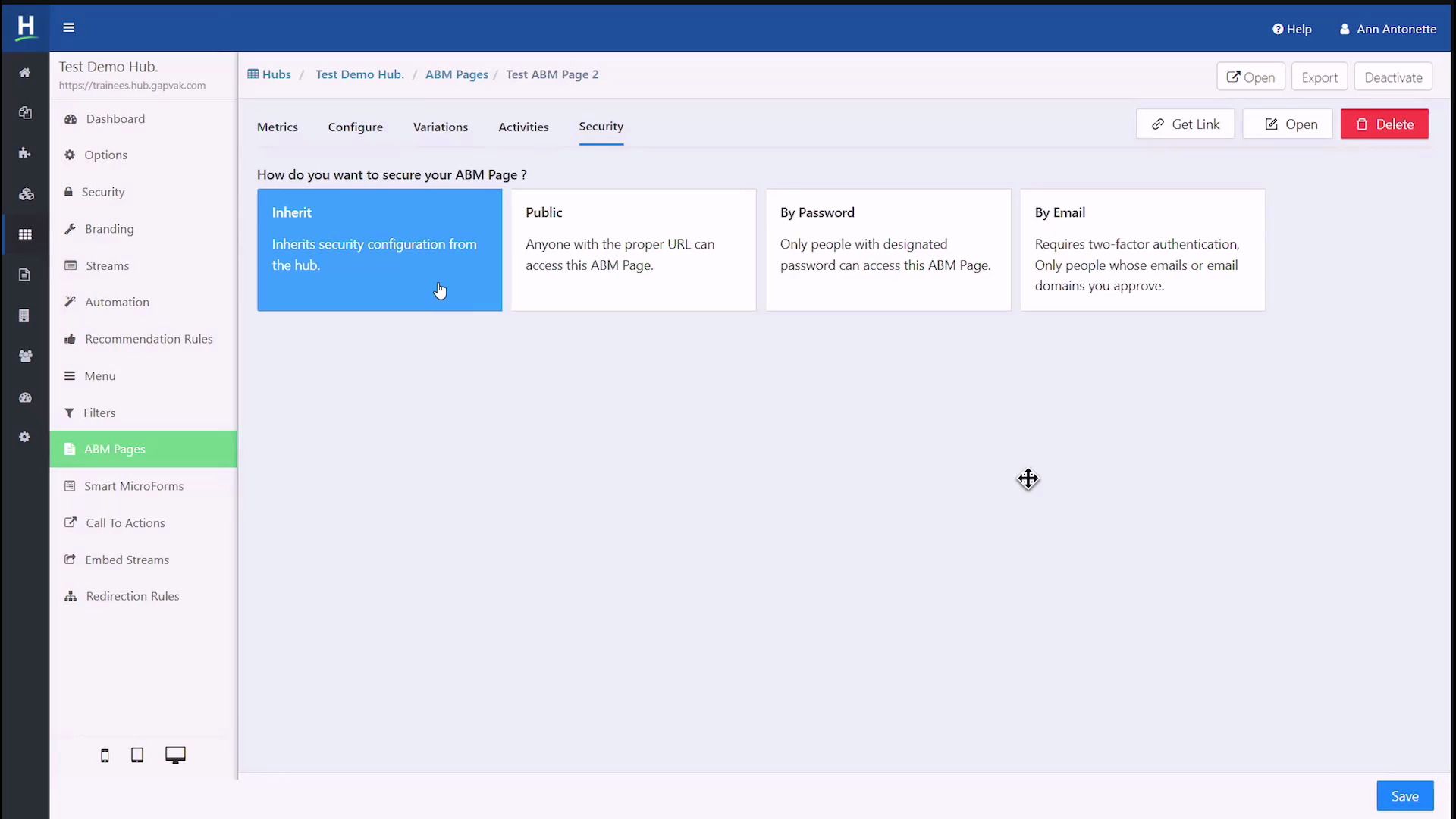Switch to the Variations tab
The width and height of the screenshot is (1456, 819).
click(441, 127)
